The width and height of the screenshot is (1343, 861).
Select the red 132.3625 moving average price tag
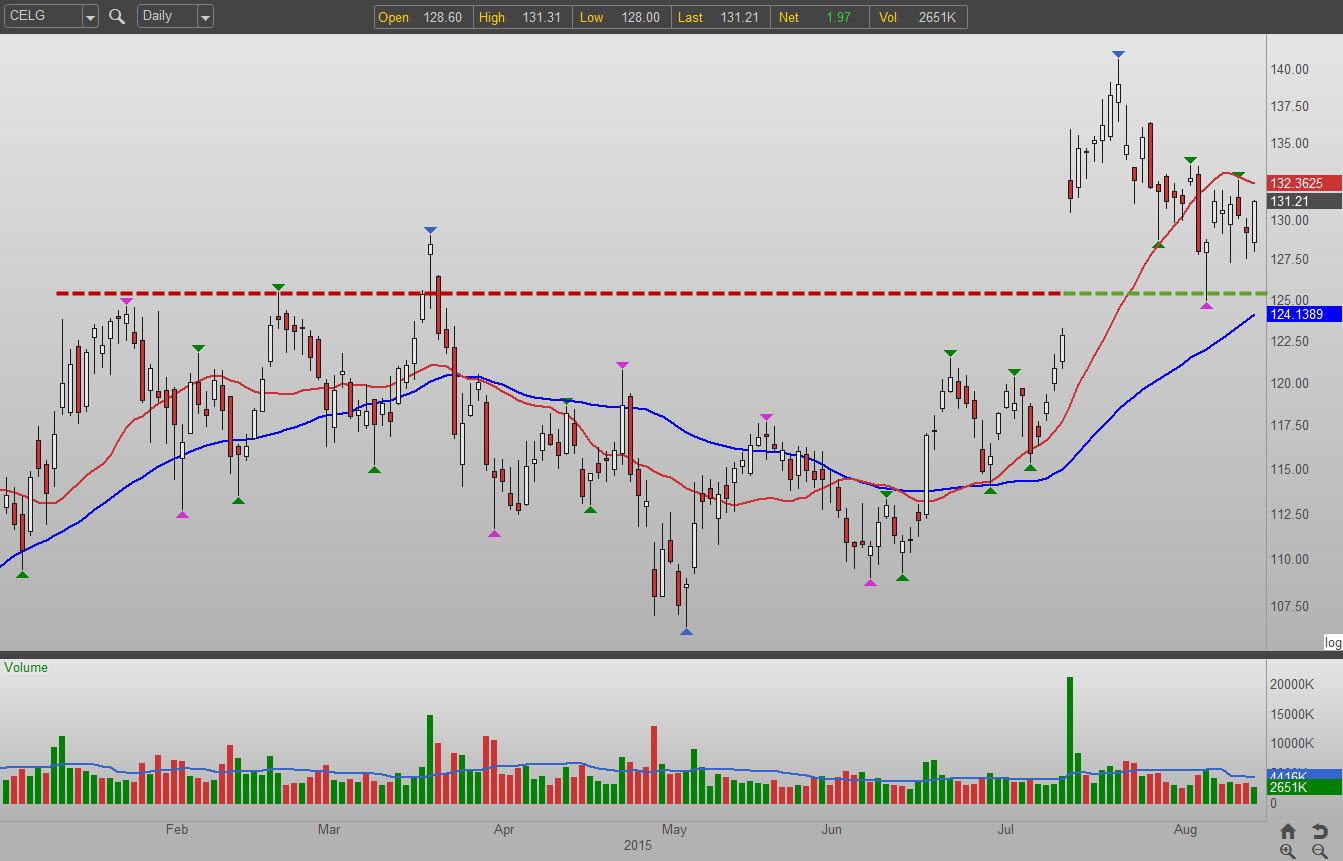[1304, 184]
